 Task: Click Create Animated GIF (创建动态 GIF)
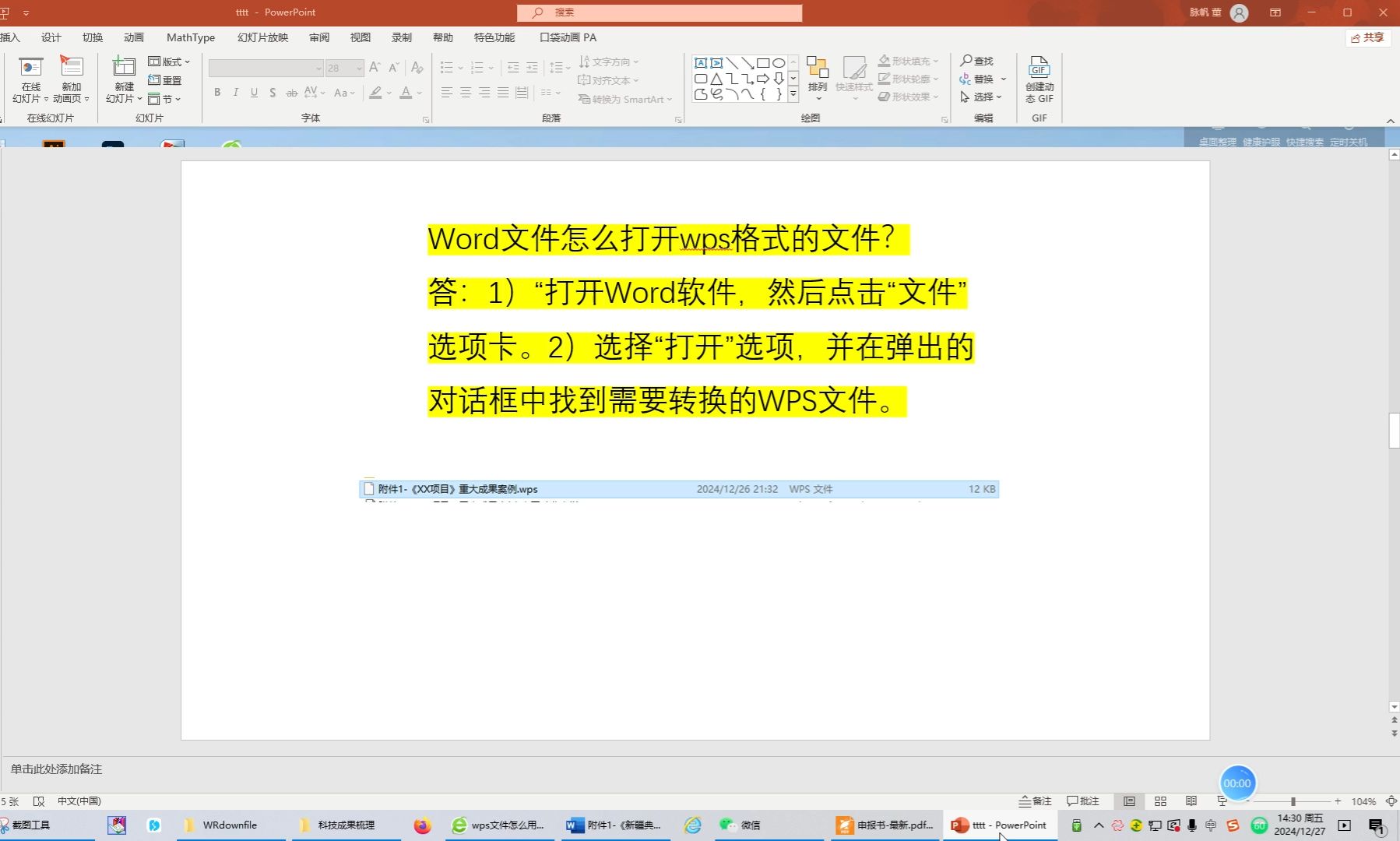pos(1039,79)
